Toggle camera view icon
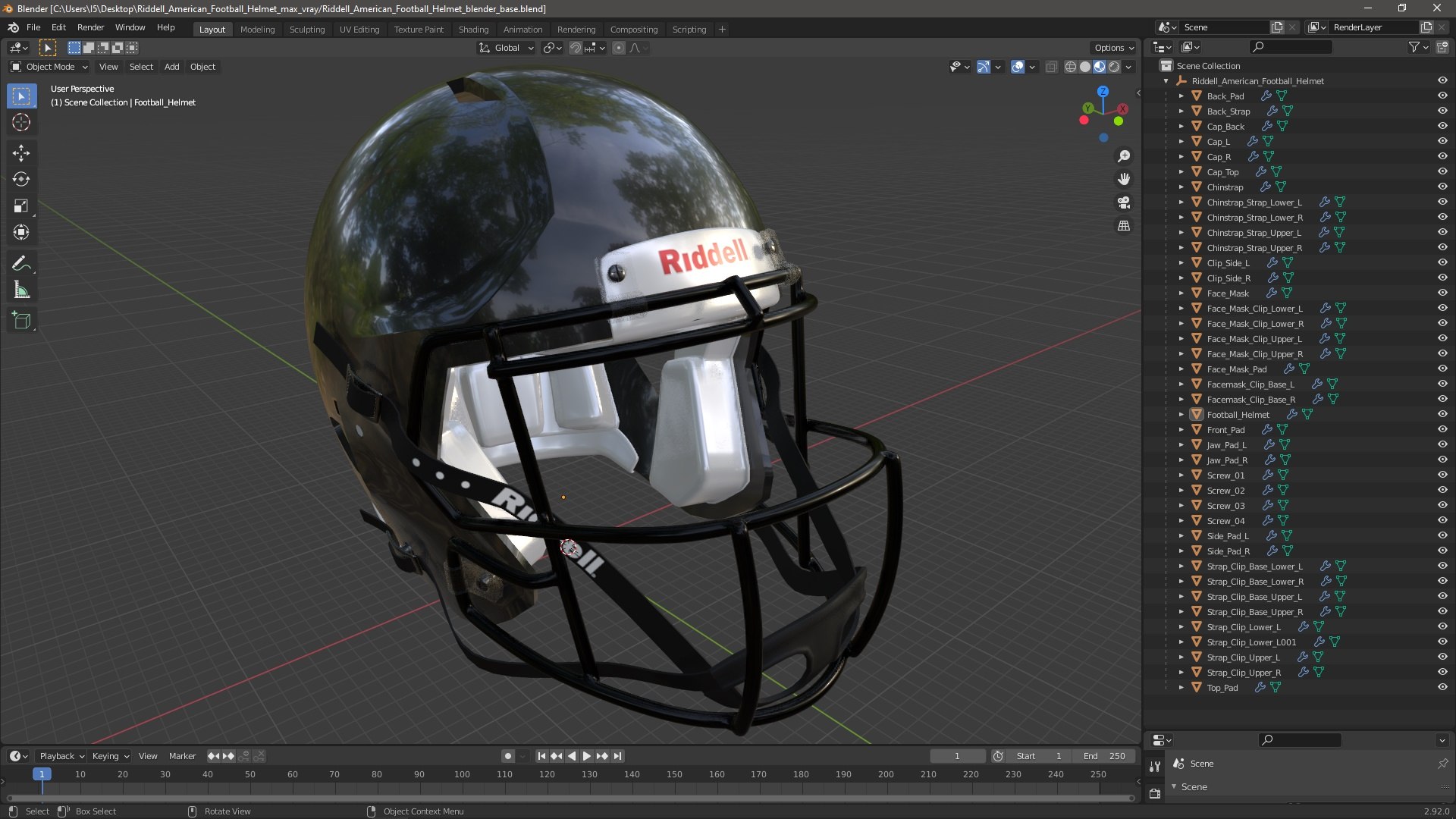1456x819 pixels. click(1124, 202)
